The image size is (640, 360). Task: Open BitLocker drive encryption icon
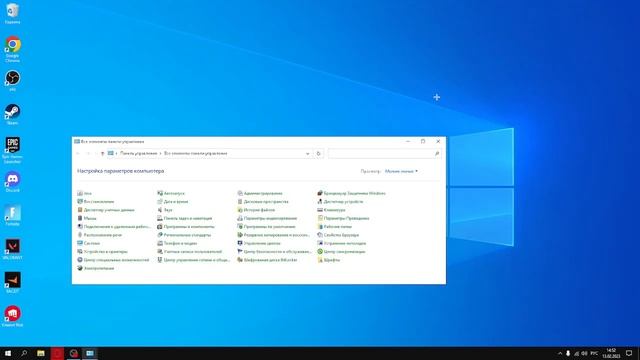click(240, 260)
